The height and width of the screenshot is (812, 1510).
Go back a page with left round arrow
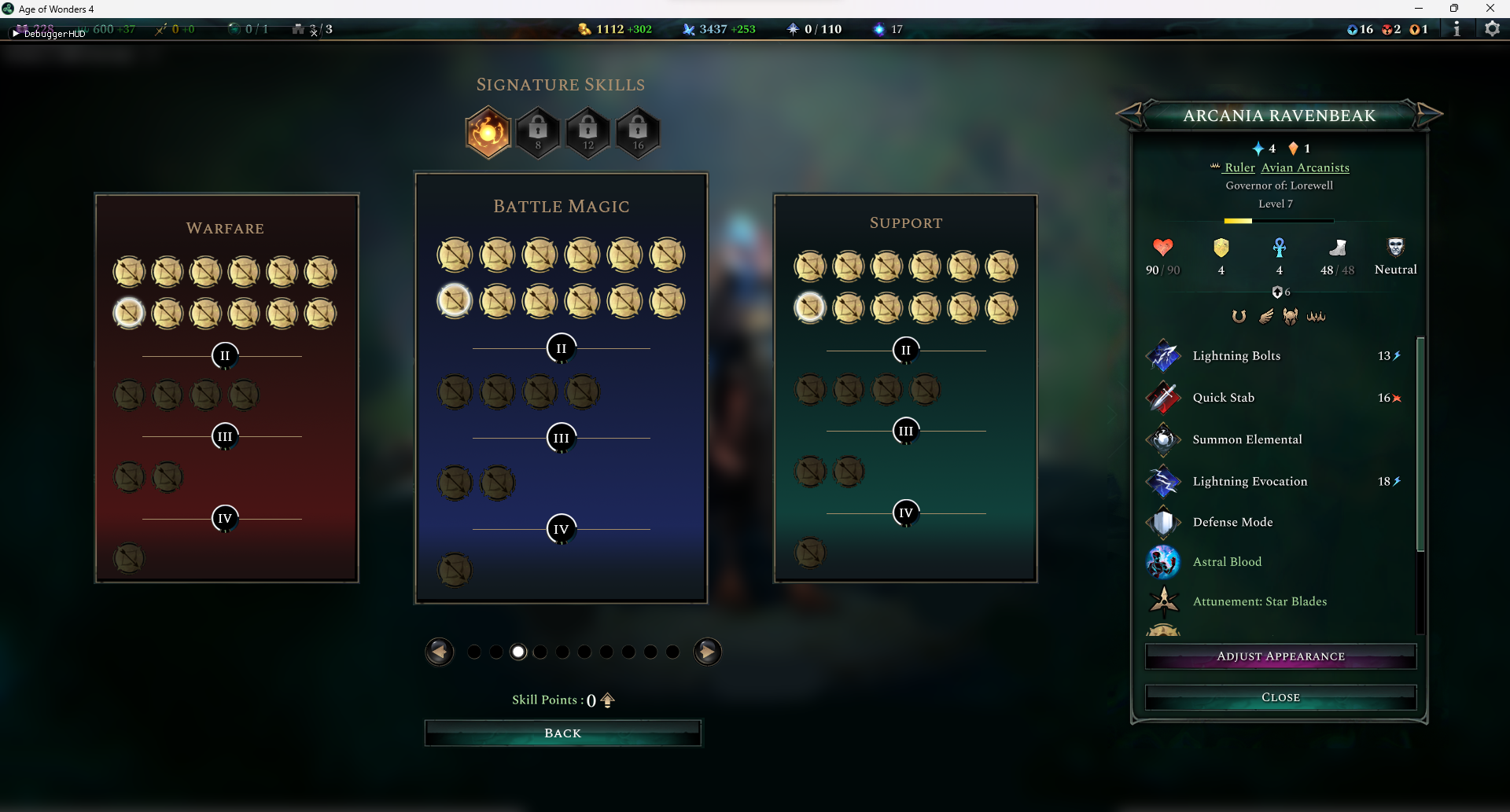440,652
